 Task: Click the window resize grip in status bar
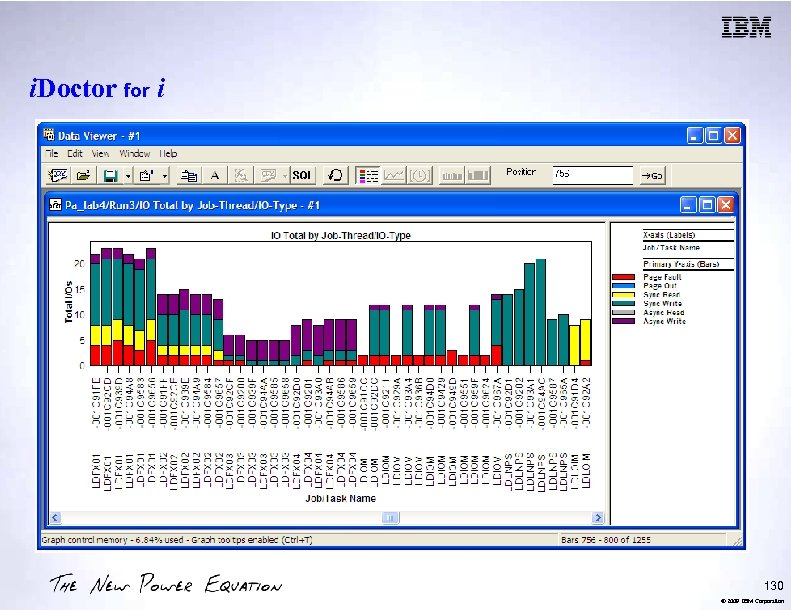pyautogui.click(x=738, y=541)
